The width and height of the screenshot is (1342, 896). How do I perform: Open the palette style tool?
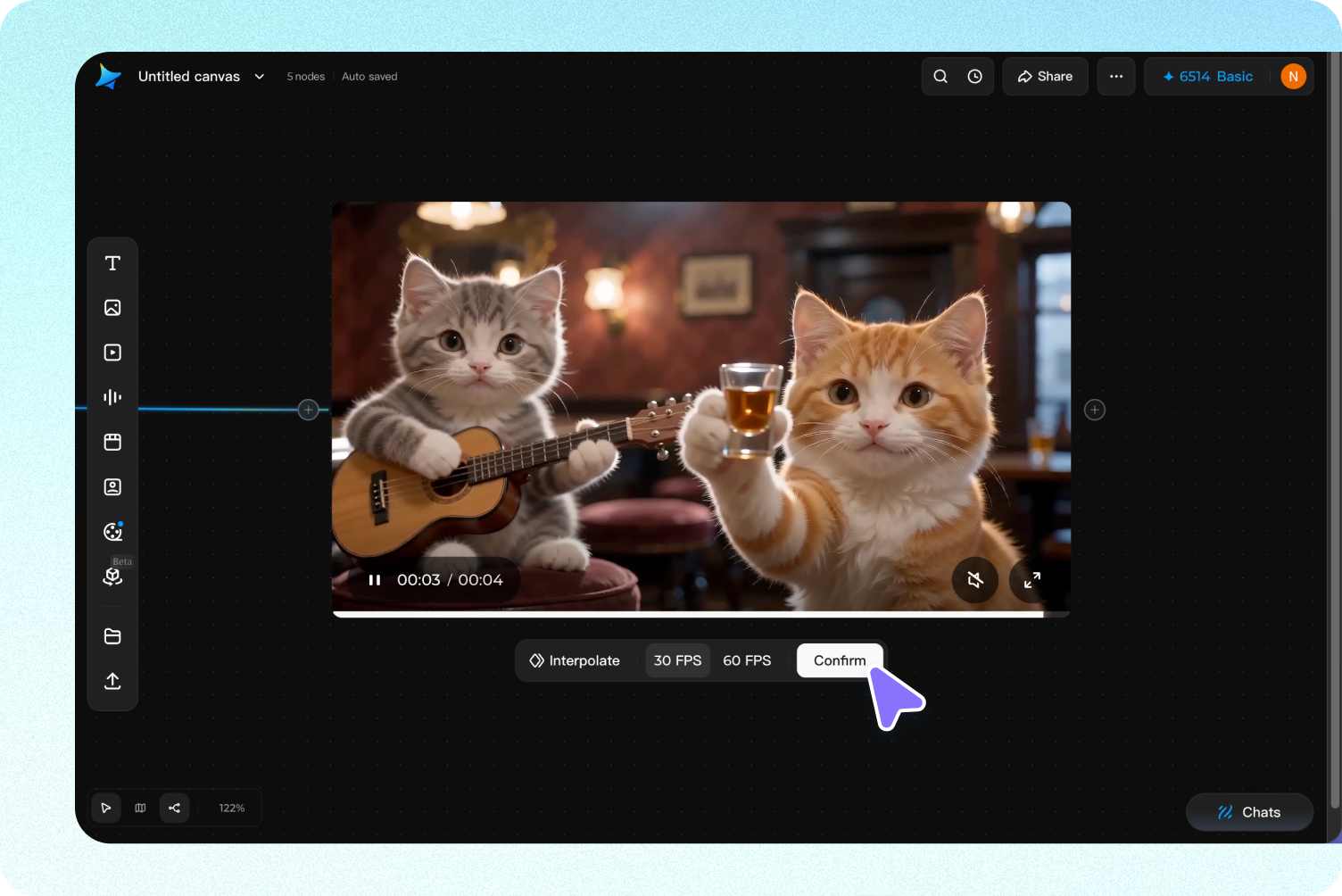pyautogui.click(x=112, y=532)
